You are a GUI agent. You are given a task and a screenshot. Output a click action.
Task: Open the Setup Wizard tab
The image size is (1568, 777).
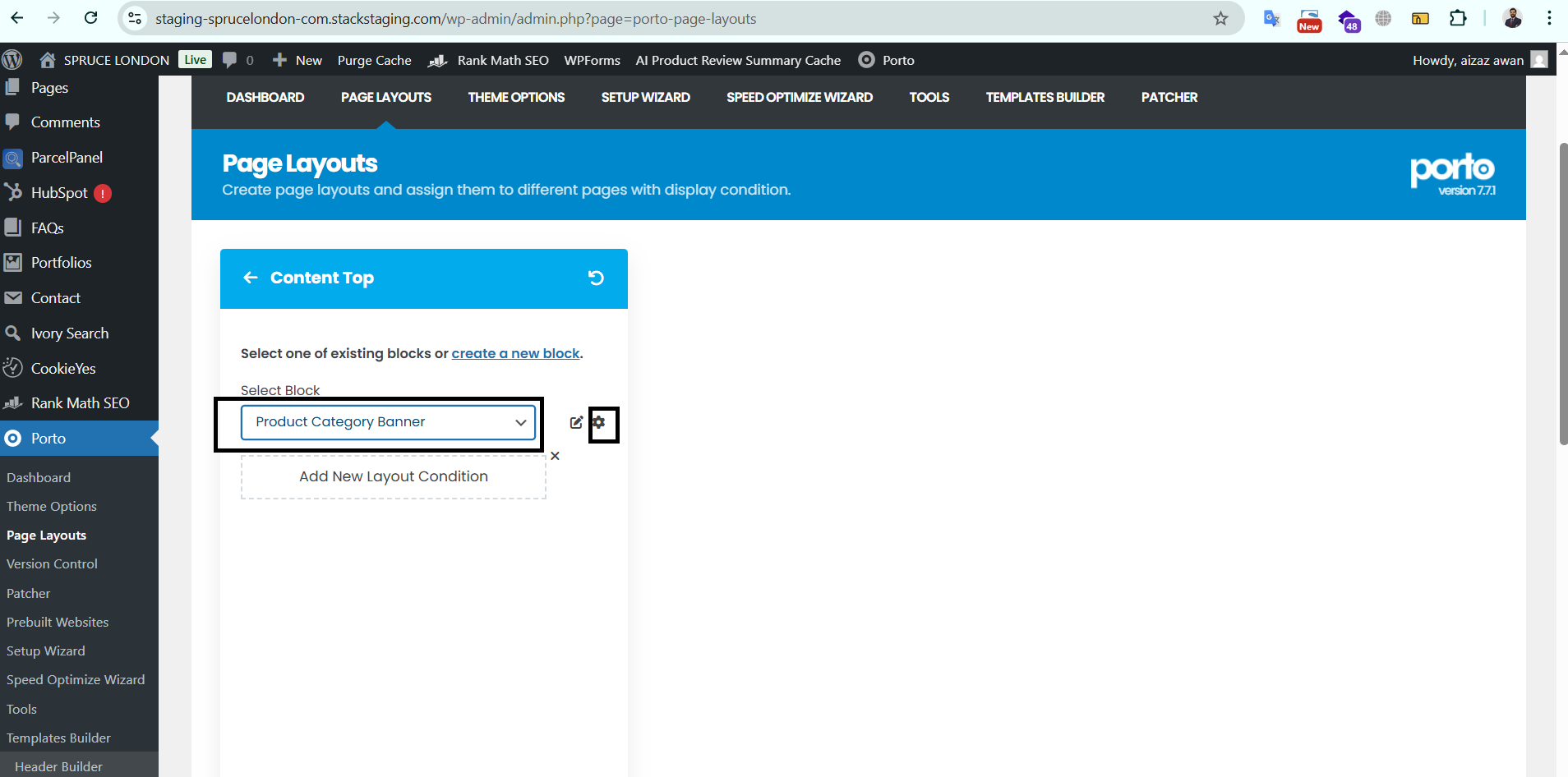tap(646, 97)
